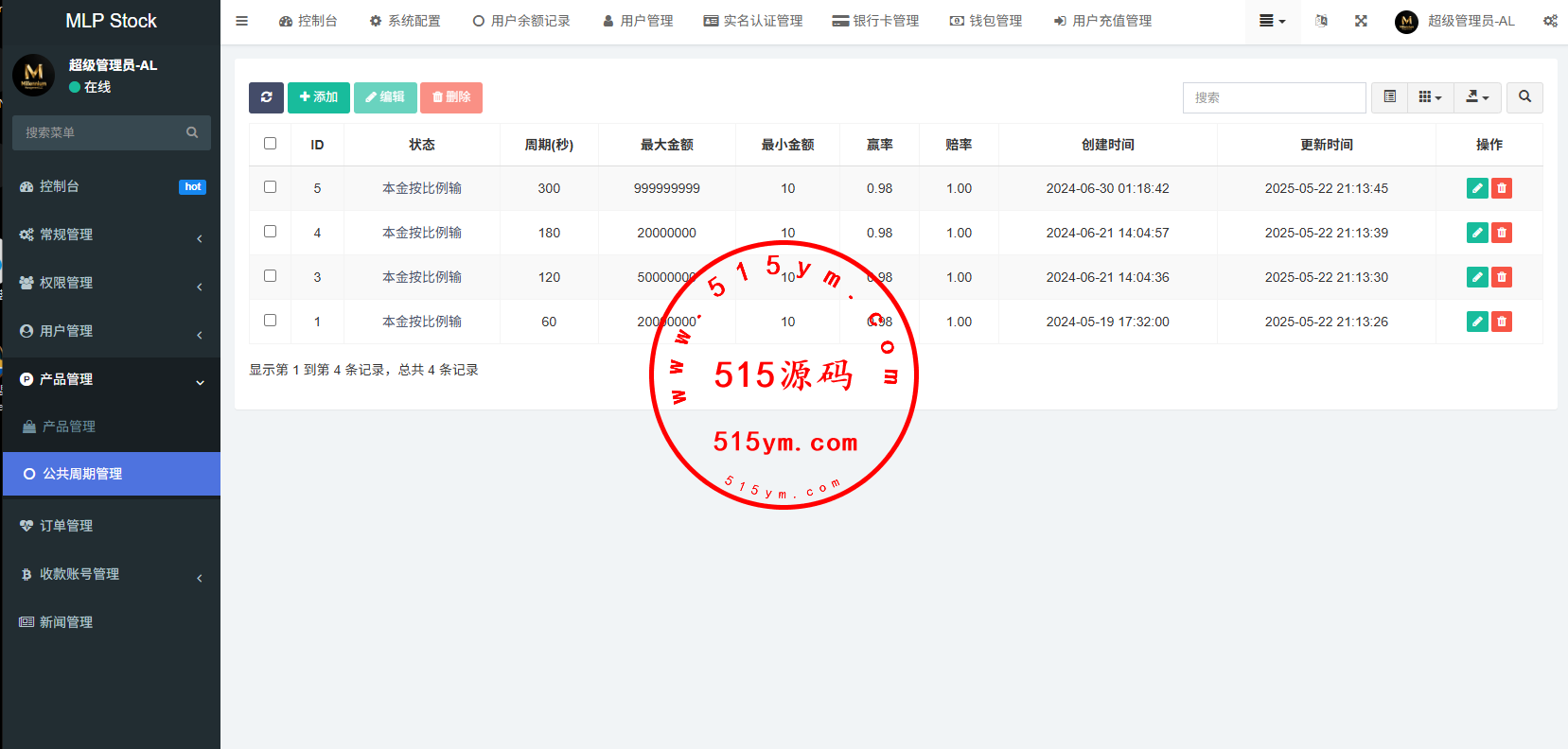
Task: Open the 用户余额记录 top navigation tab
Action: point(521,21)
